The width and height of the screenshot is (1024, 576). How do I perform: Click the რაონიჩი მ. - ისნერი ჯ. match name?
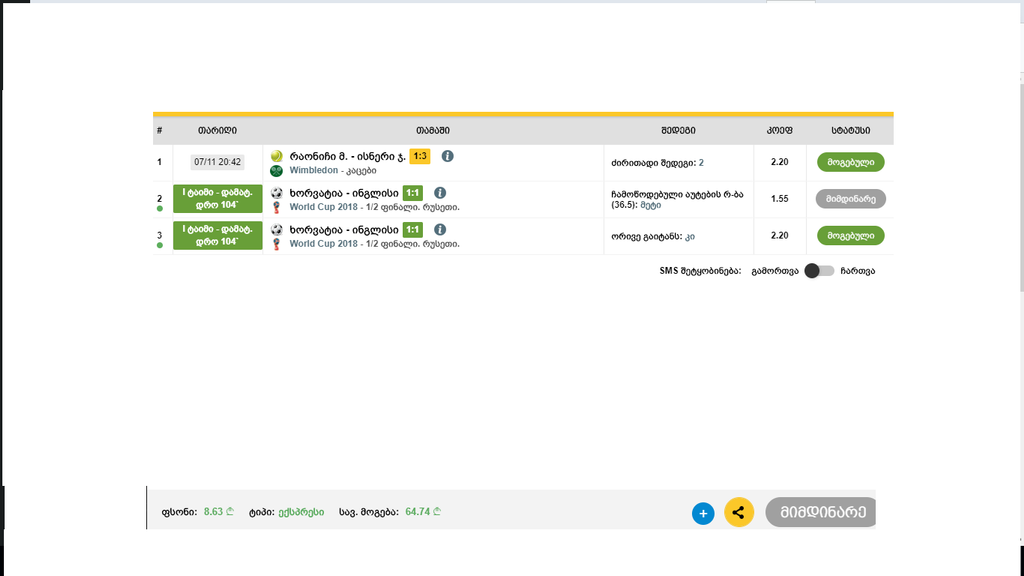click(347, 156)
